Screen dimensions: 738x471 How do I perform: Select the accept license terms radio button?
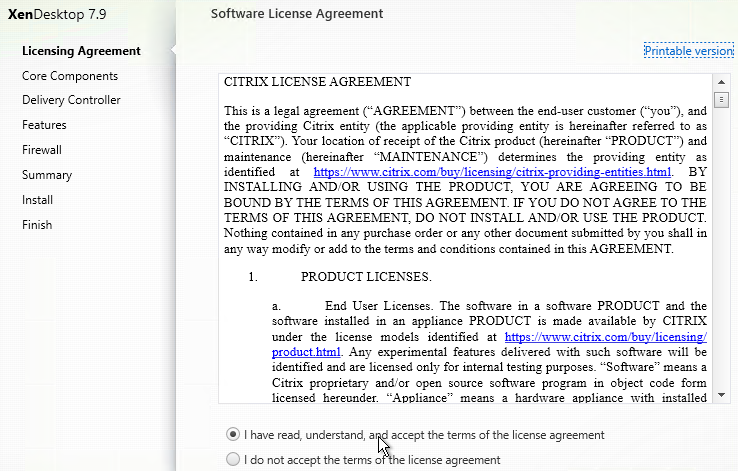click(233, 434)
